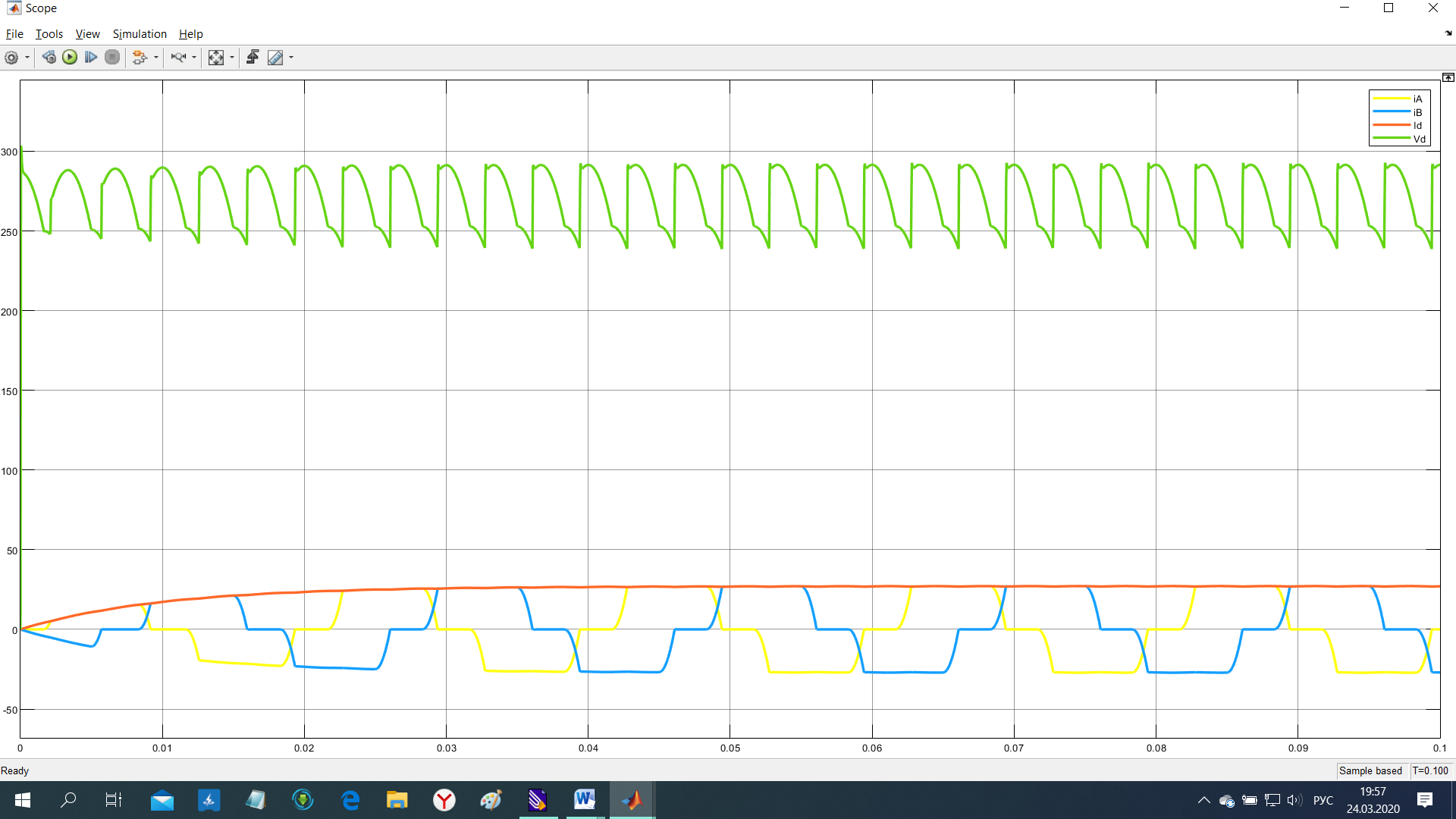
Task: Click the Stop simulation button
Action: [112, 58]
